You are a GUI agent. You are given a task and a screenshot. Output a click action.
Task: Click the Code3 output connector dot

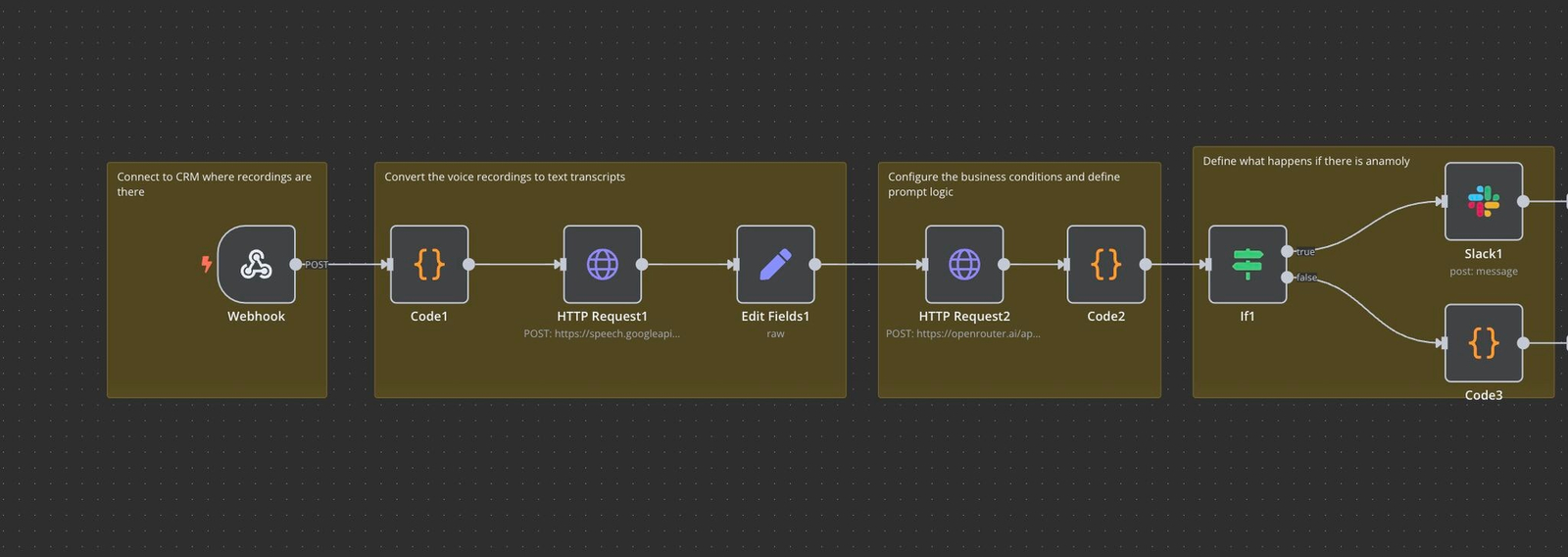click(1523, 342)
